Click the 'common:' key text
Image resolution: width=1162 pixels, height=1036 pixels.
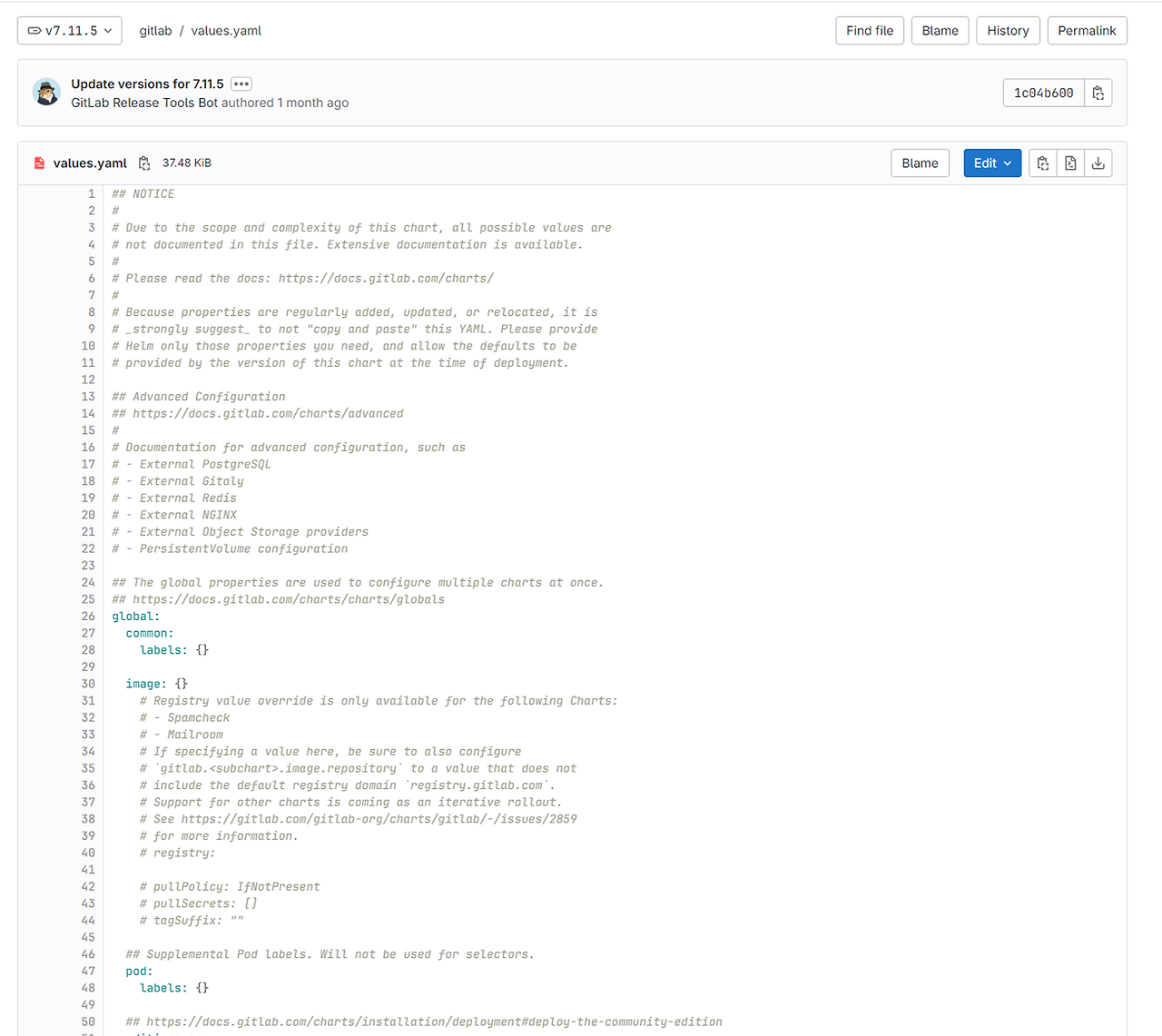150,633
